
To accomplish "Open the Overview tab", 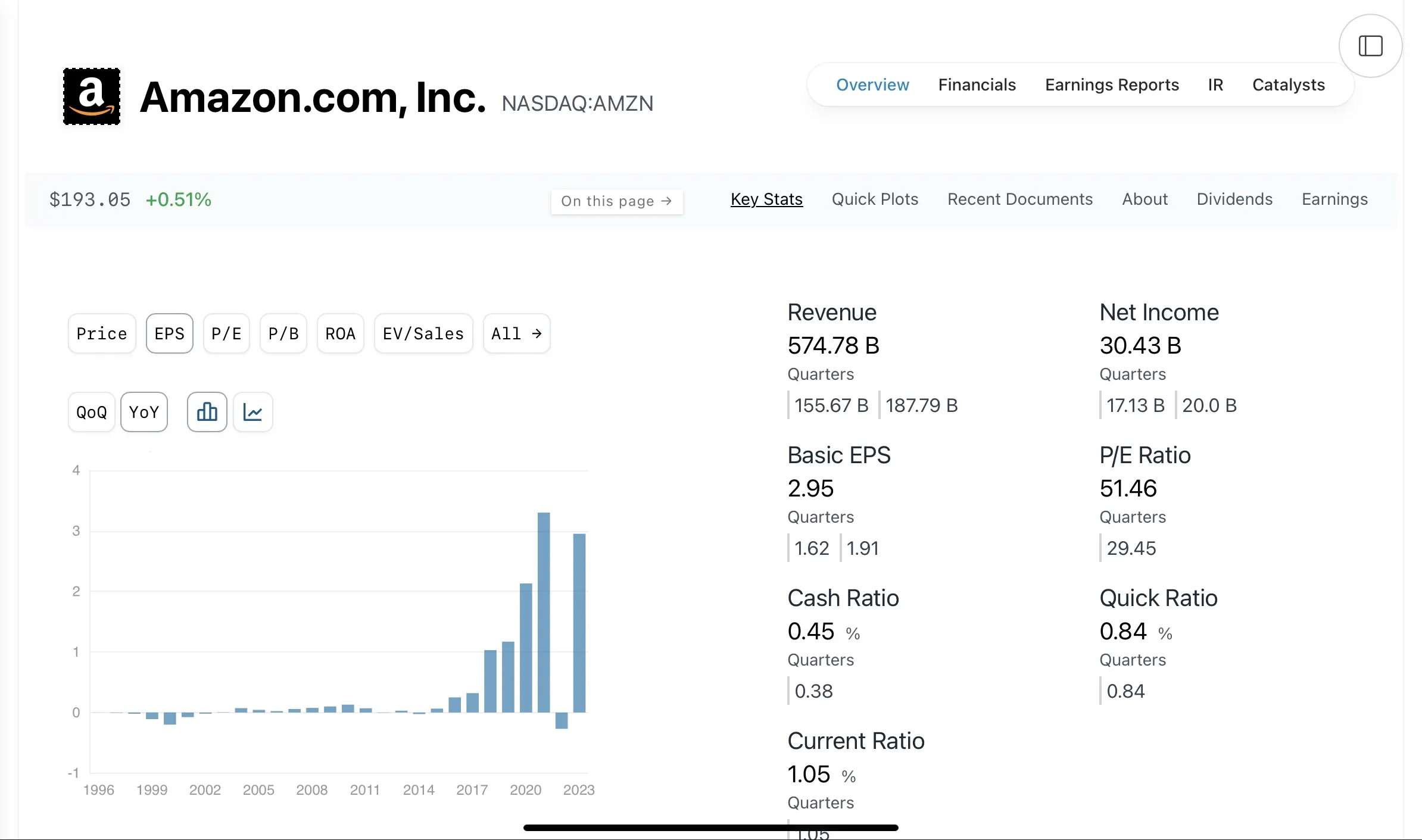I will (872, 85).
